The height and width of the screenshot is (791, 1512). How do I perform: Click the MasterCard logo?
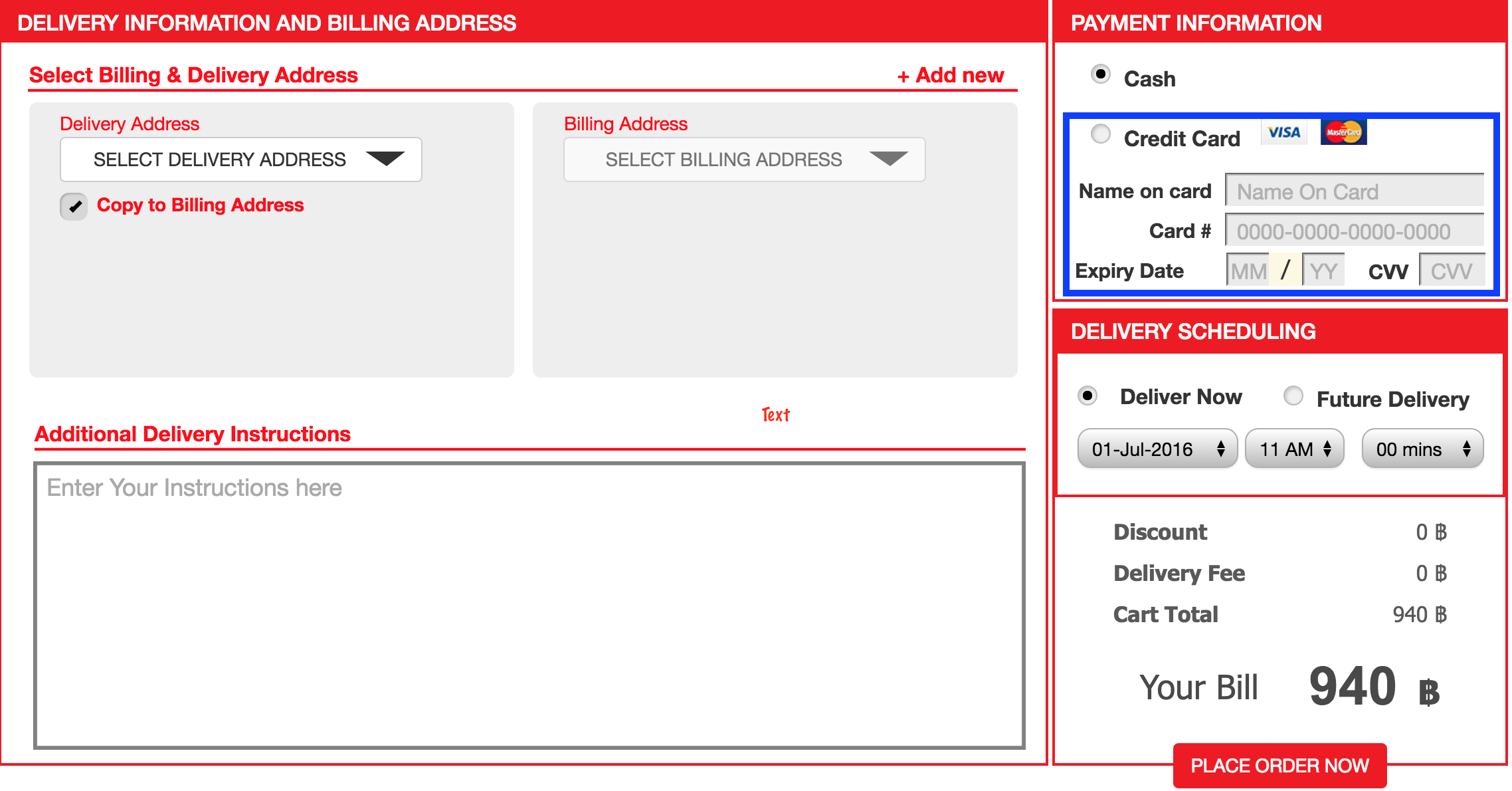coord(1343,132)
